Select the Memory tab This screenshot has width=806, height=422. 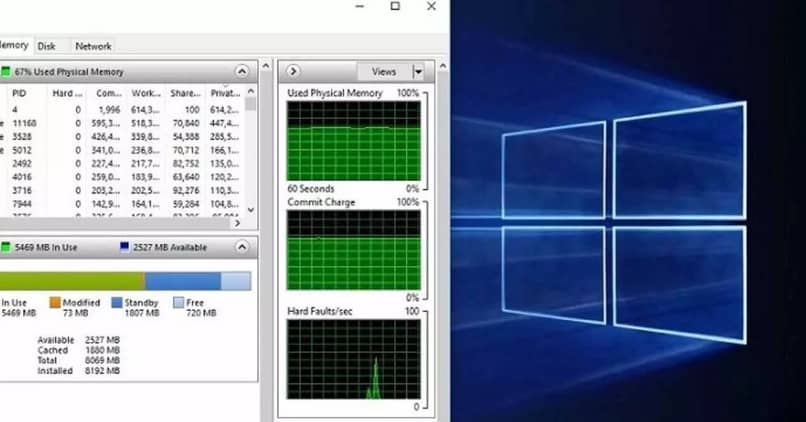coord(15,45)
